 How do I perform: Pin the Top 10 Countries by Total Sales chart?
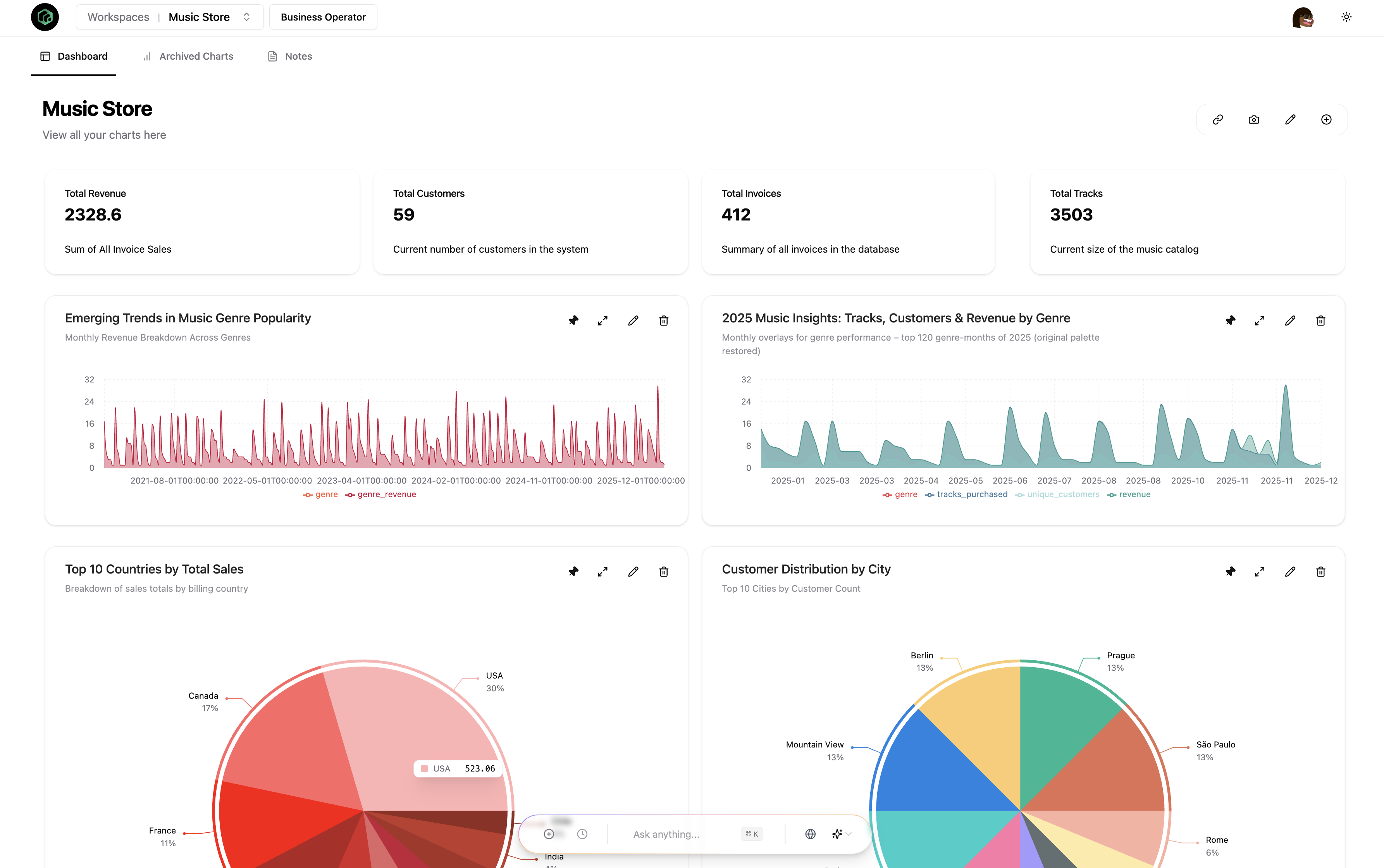[x=573, y=571]
